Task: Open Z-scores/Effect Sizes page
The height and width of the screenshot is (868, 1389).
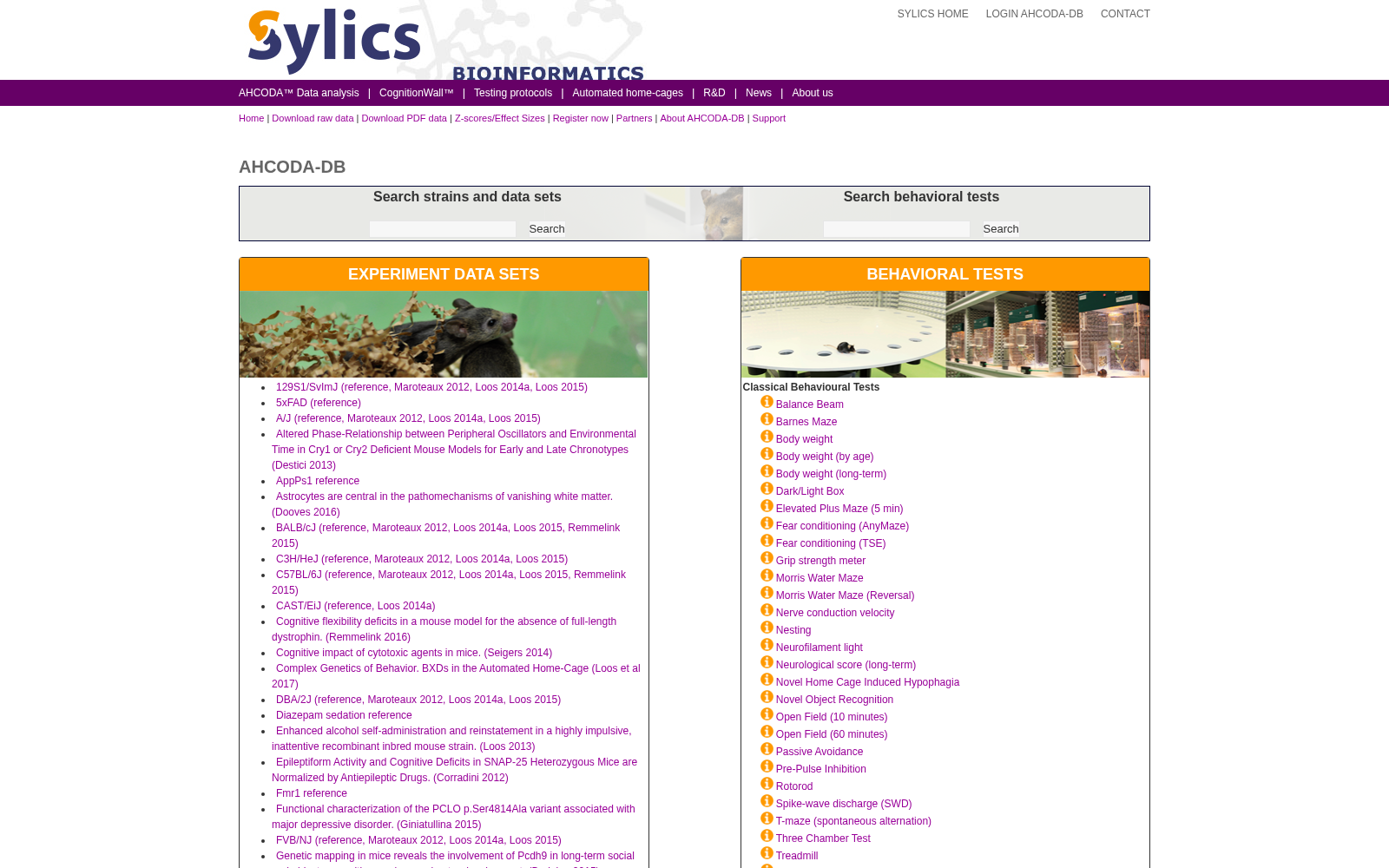Action: [x=500, y=118]
